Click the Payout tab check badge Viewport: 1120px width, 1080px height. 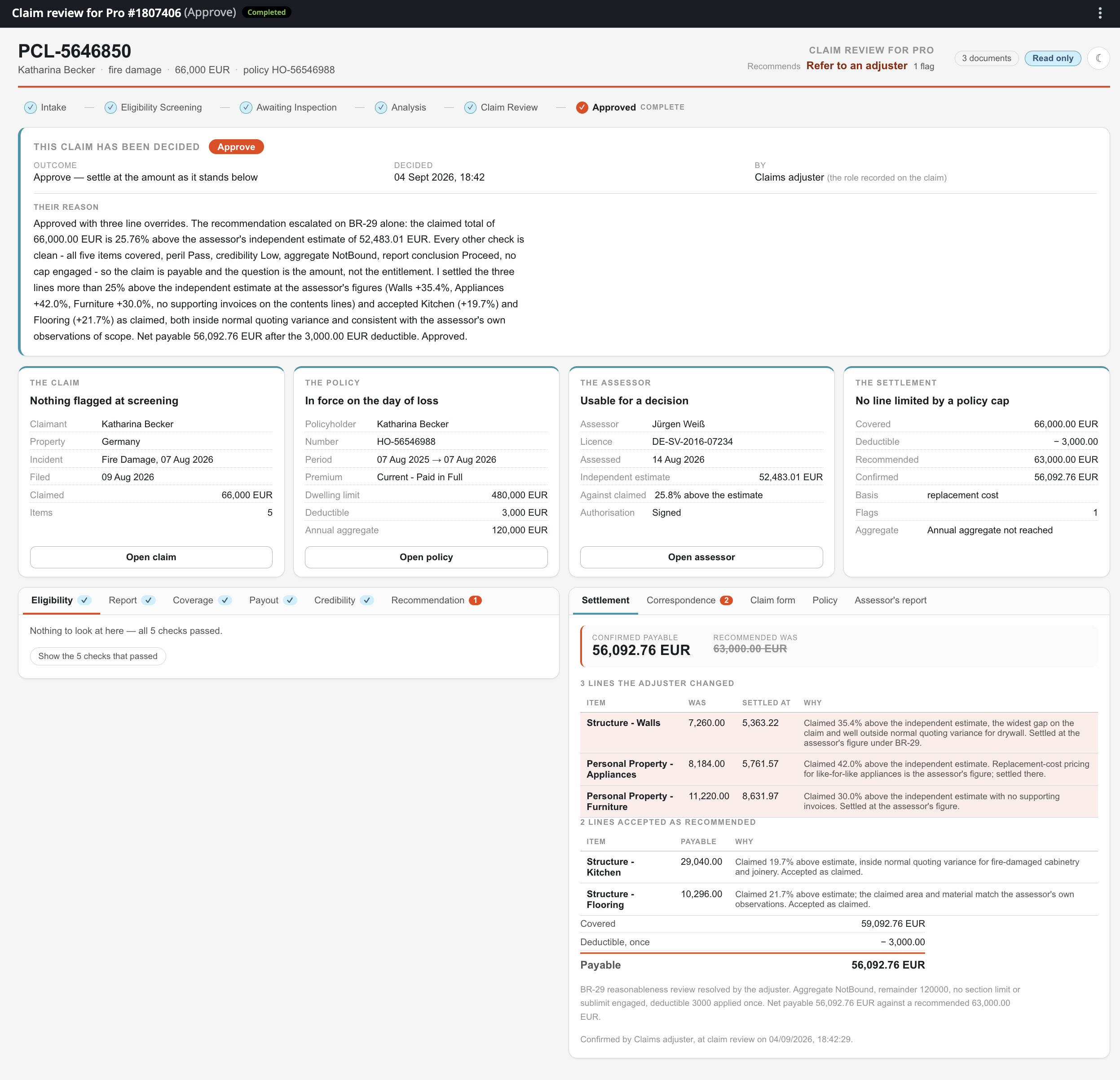(290, 600)
